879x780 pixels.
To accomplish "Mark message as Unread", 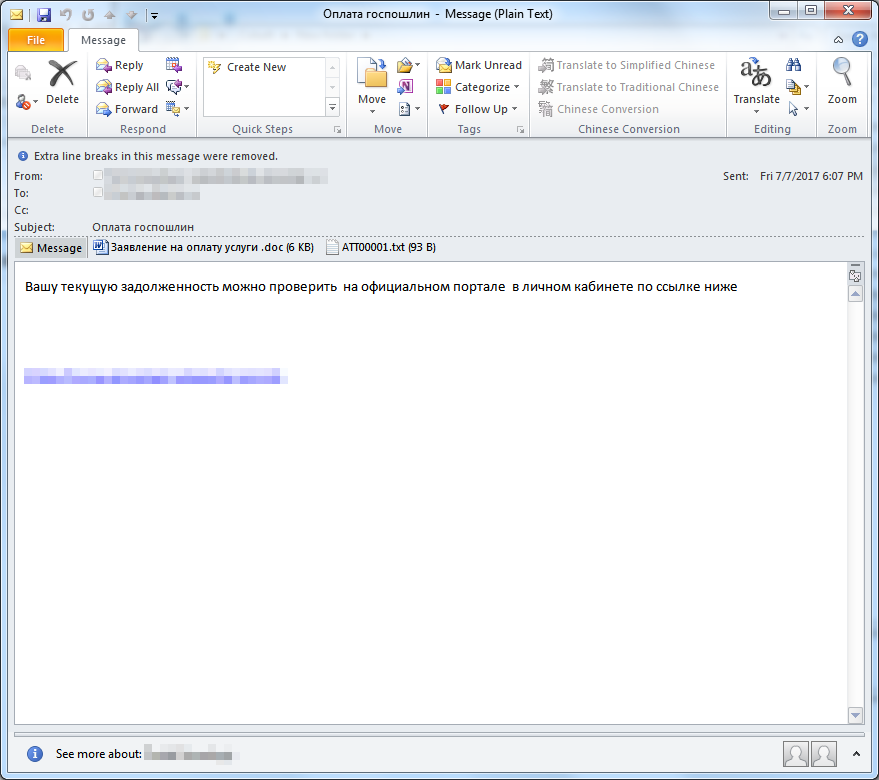I will coord(478,65).
